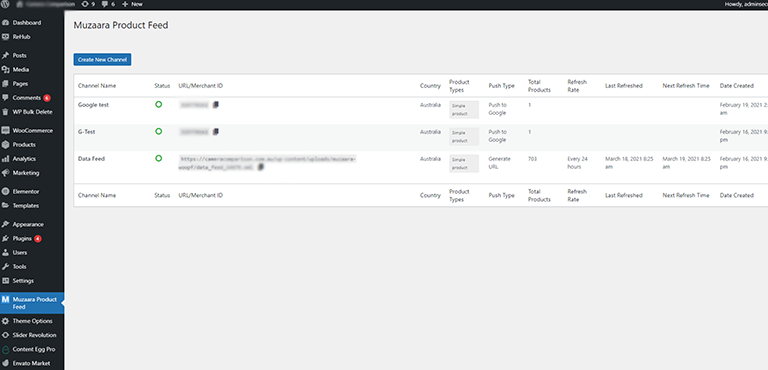The image size is (768, 370).
Task: Click the Dashboard gauge icon
Action: [x=5, y=23]
